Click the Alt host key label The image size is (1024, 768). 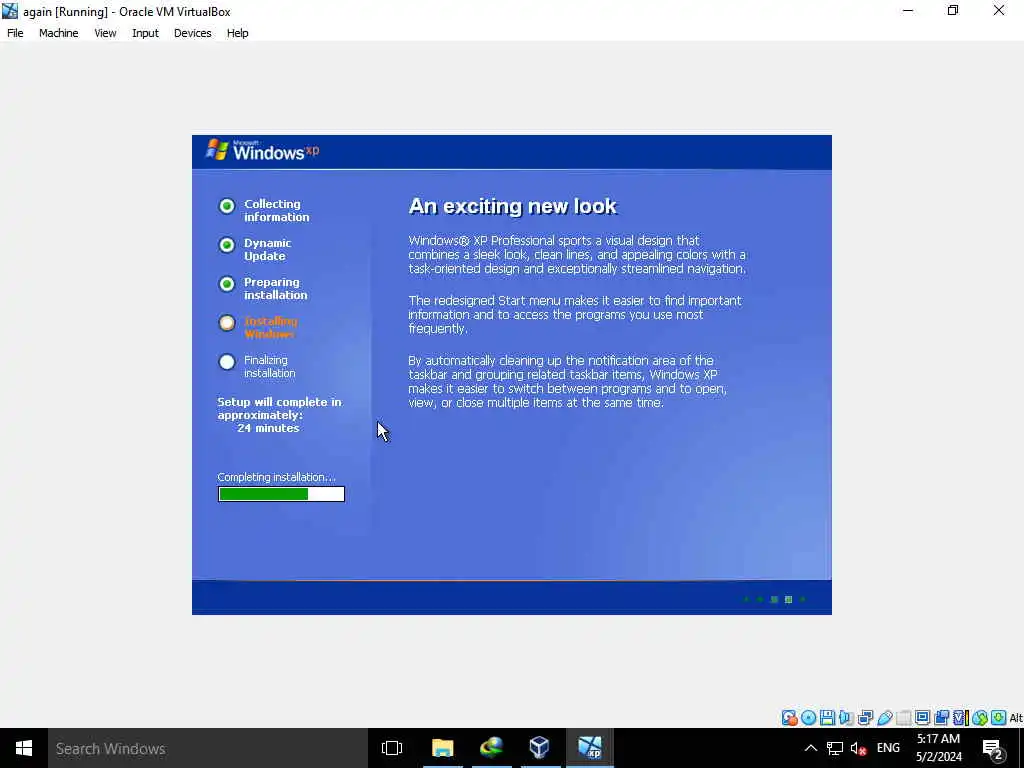pyautogui.click(x=1016, y=718)
